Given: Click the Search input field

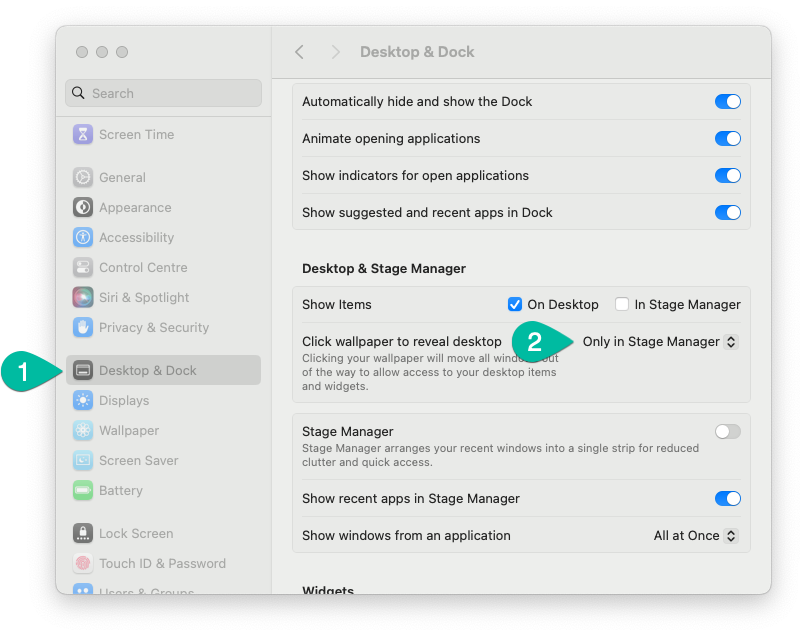Looking at the screenshot, I should (x=164, y=93).
